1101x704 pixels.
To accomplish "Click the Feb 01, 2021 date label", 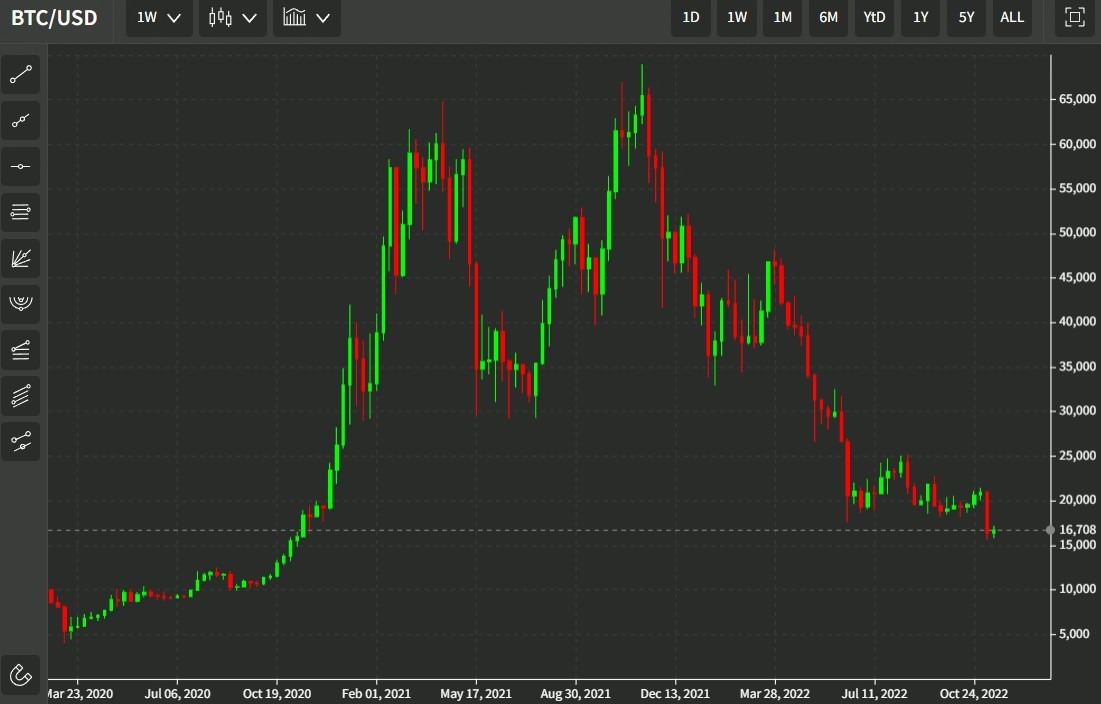I will pyautogui.click(x=376, y=693).
